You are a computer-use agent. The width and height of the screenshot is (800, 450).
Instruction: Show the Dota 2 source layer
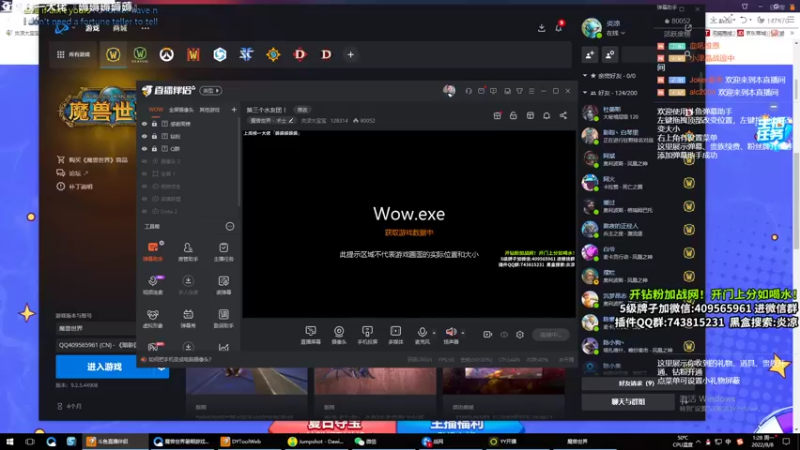(144, 211)
